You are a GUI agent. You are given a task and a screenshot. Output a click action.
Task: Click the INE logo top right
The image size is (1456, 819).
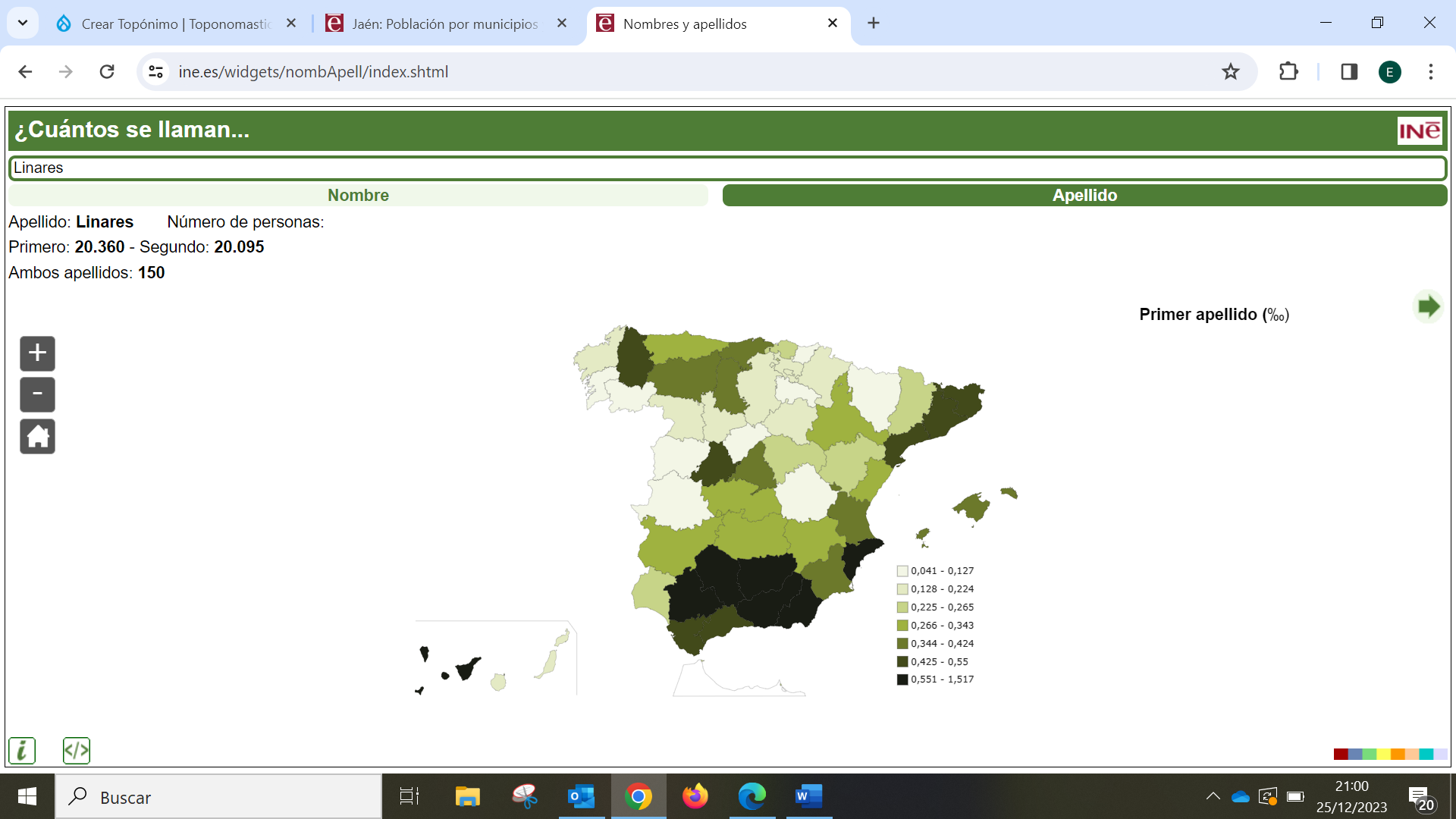point(1420,130)
